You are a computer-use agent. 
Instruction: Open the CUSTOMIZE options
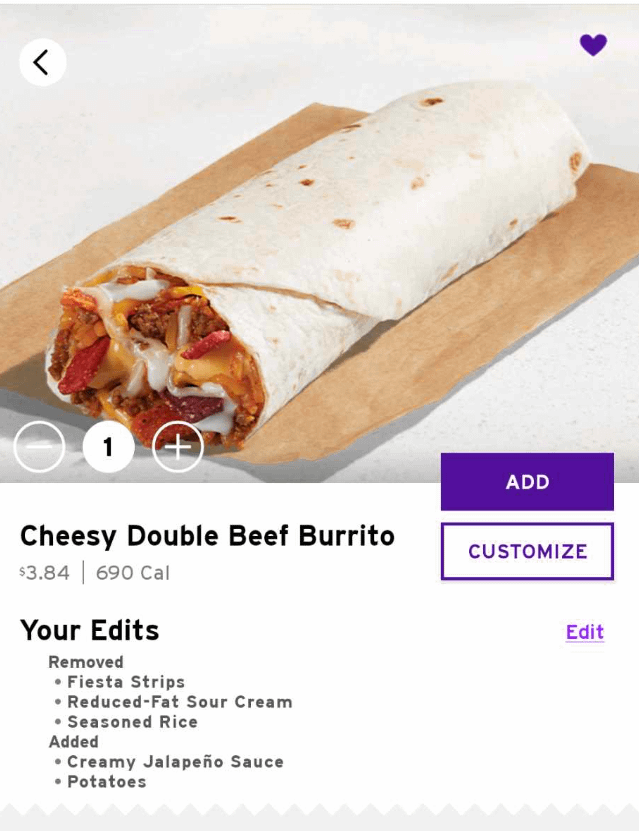point(527,551)
